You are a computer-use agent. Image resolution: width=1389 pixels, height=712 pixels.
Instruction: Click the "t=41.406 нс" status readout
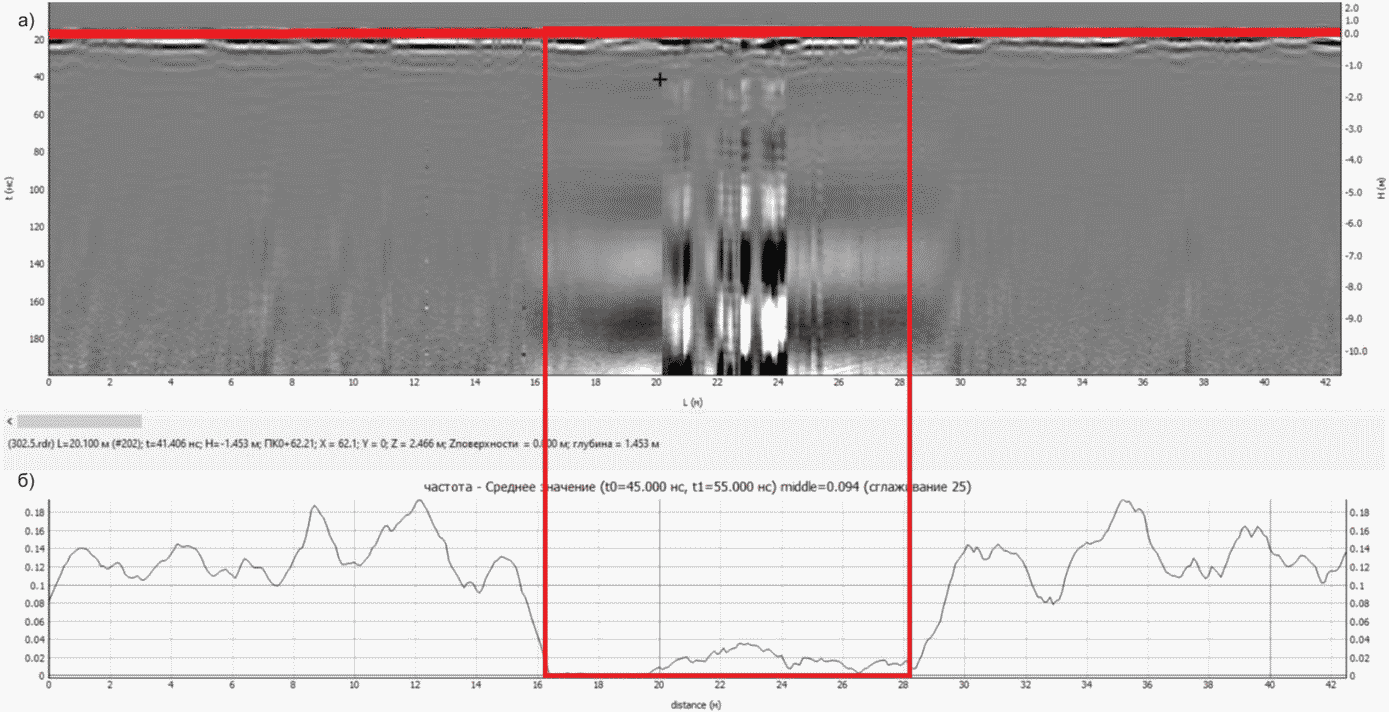coord(171,443)
